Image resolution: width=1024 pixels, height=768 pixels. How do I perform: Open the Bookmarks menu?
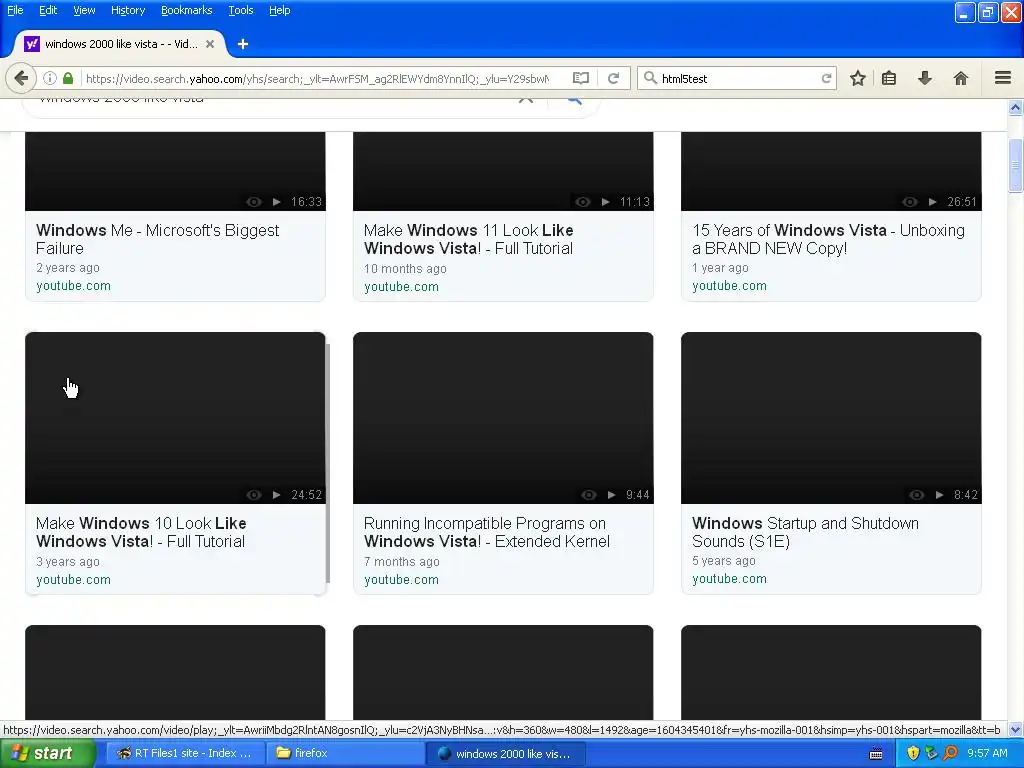(x=187, y=10)
